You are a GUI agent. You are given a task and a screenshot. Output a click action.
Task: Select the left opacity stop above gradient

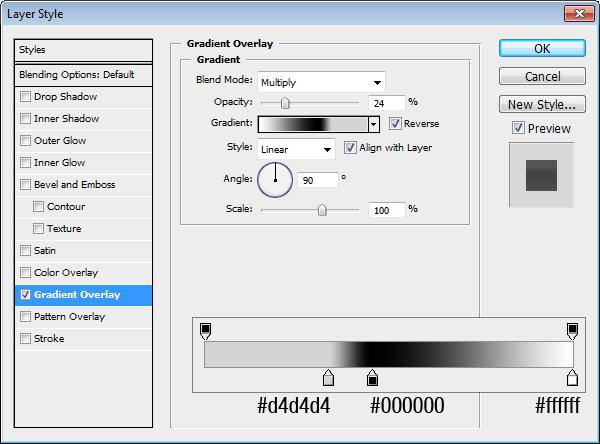(205, 331)
